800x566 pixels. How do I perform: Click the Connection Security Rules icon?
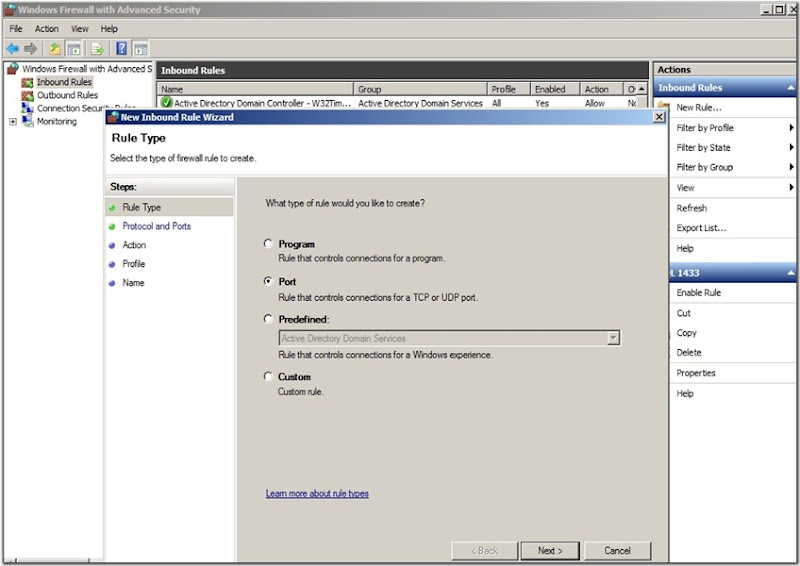point(27,108)
